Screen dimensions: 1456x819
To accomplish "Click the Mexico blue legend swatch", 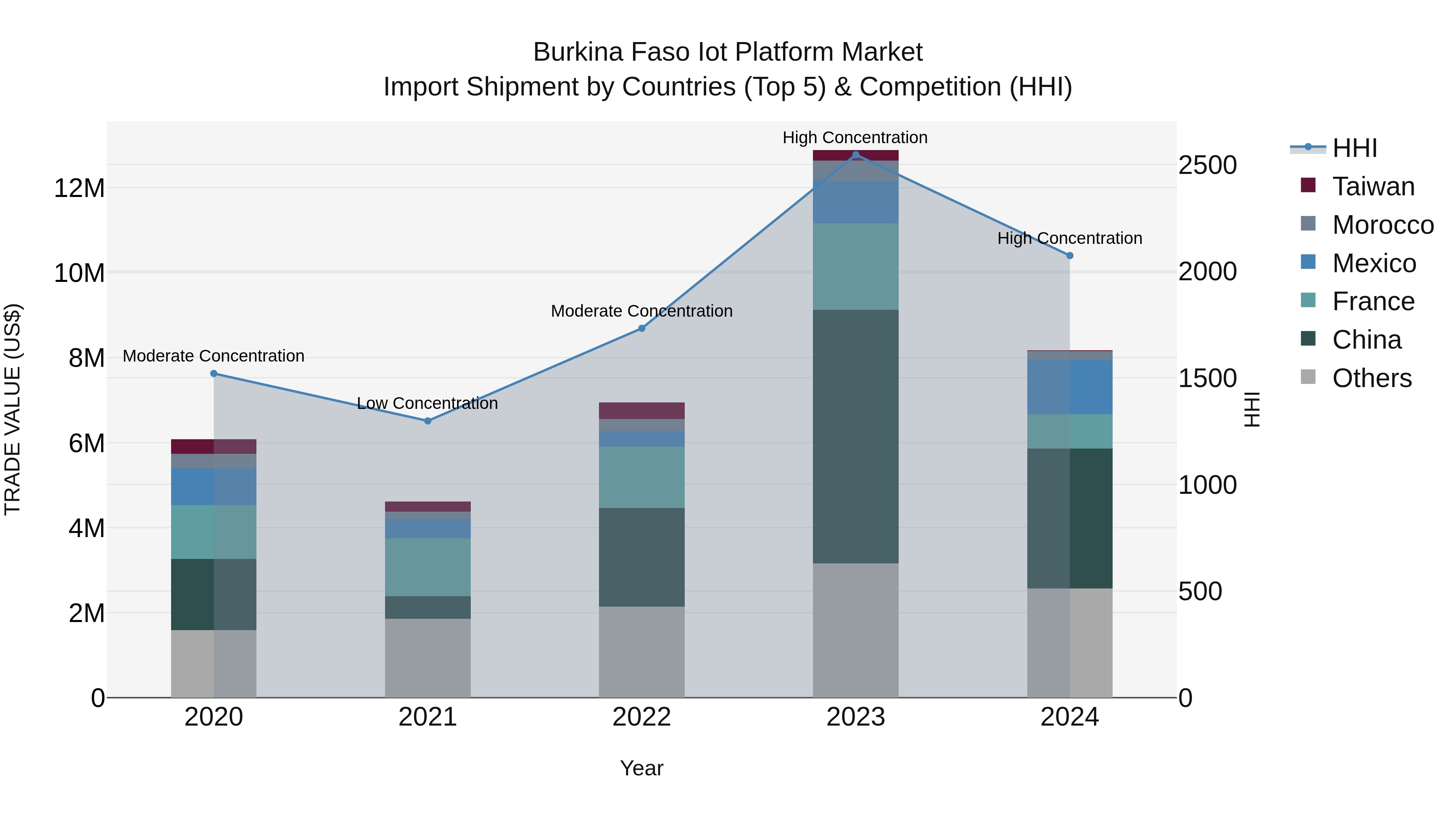I will tap(1308, 262).
